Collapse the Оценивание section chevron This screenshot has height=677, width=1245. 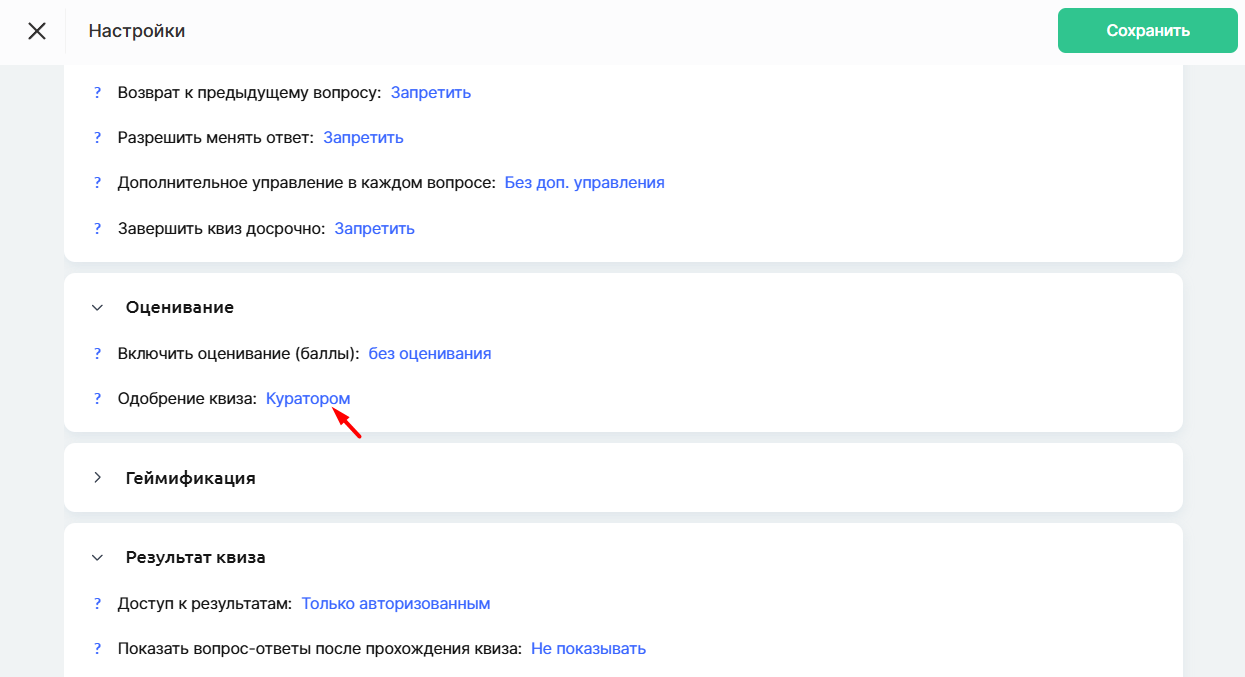(x=97, y=308)
